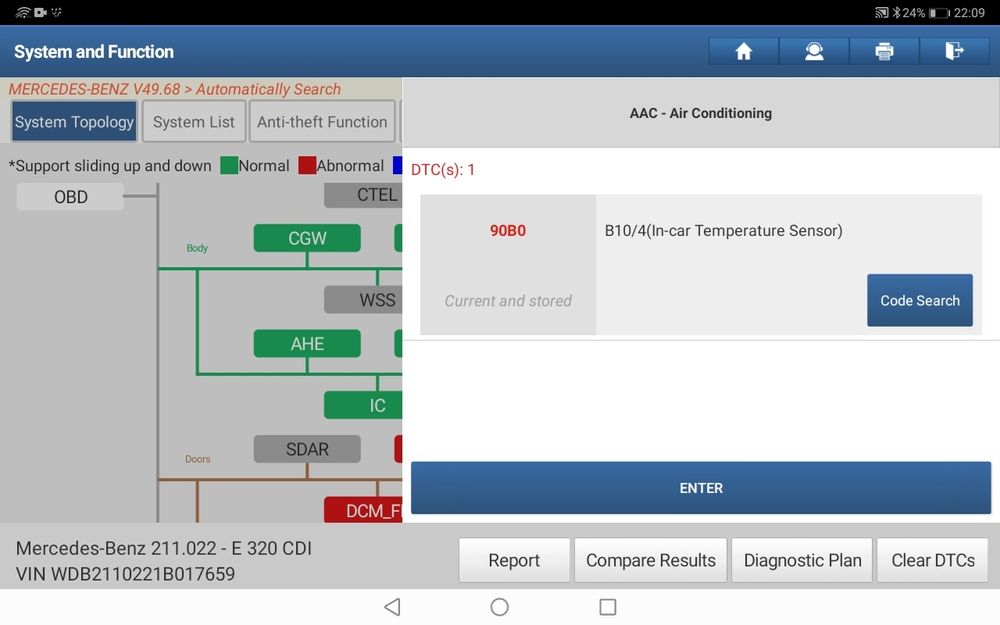Image resolution: width=1000 pixels, height=625 pixels.
Task: Click the Code Search button
Action: tap(920, 300)
